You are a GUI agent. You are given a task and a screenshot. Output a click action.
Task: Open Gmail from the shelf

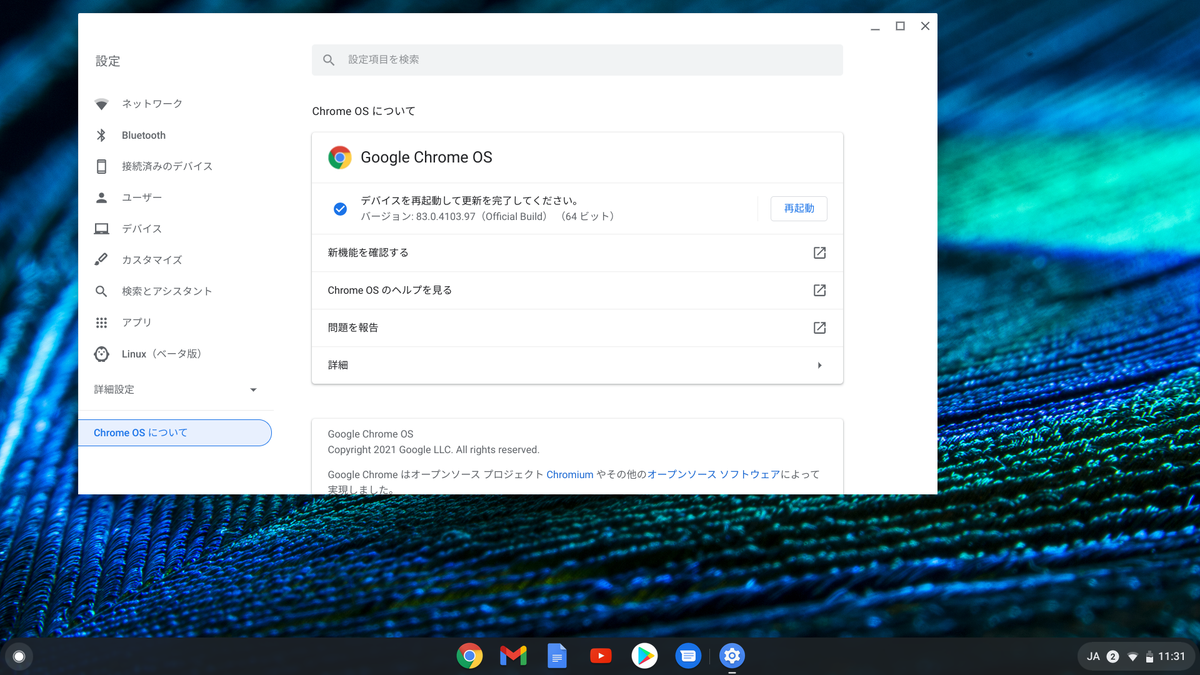pyautogui.click(x=513, y=656)
